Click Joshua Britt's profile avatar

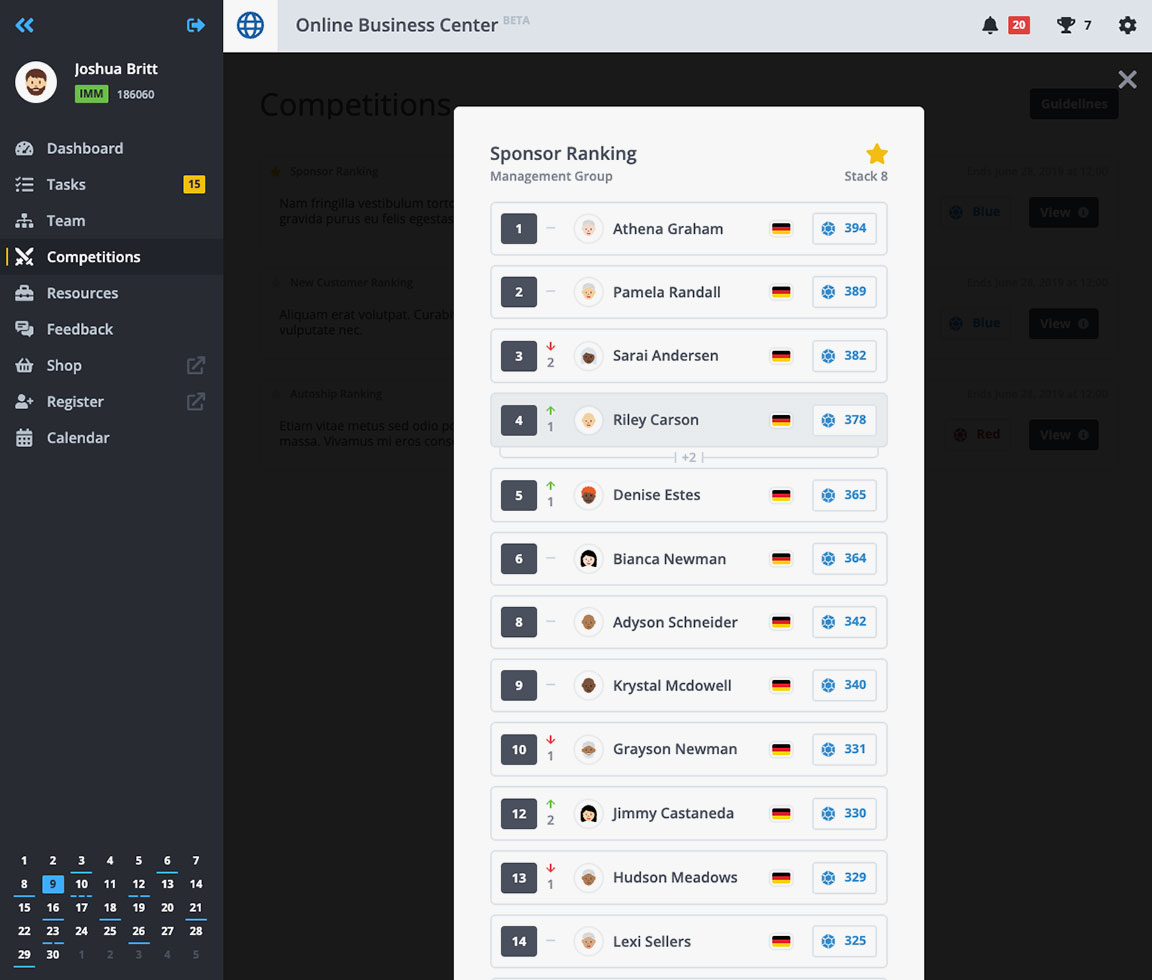[36, 82]
